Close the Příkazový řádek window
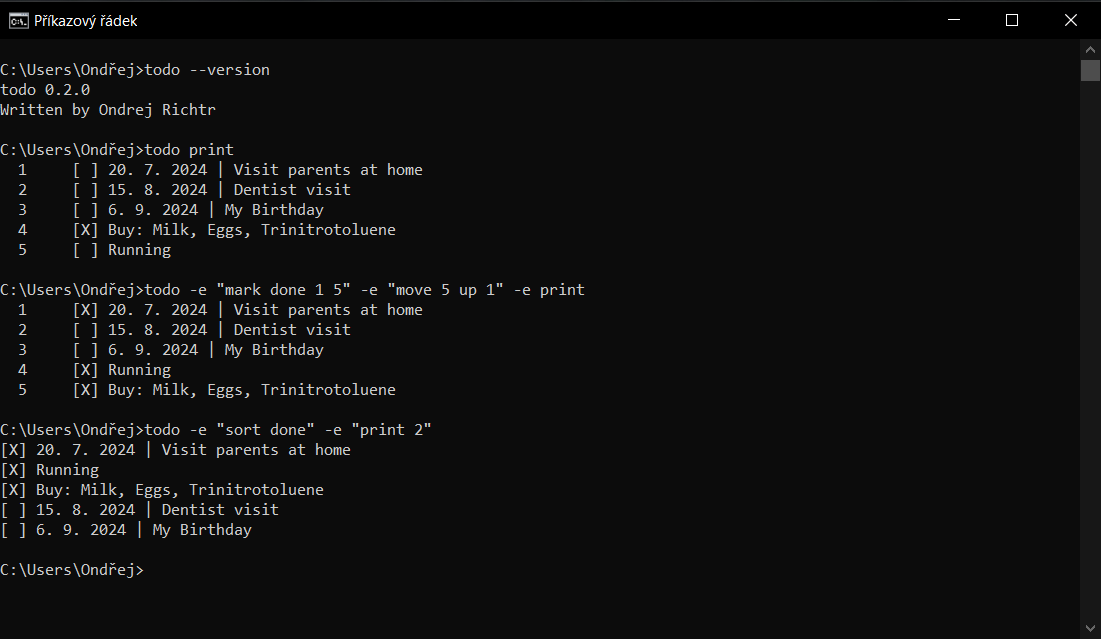The width and height of the screenshot is (1101, 639). pos(1070,20)
